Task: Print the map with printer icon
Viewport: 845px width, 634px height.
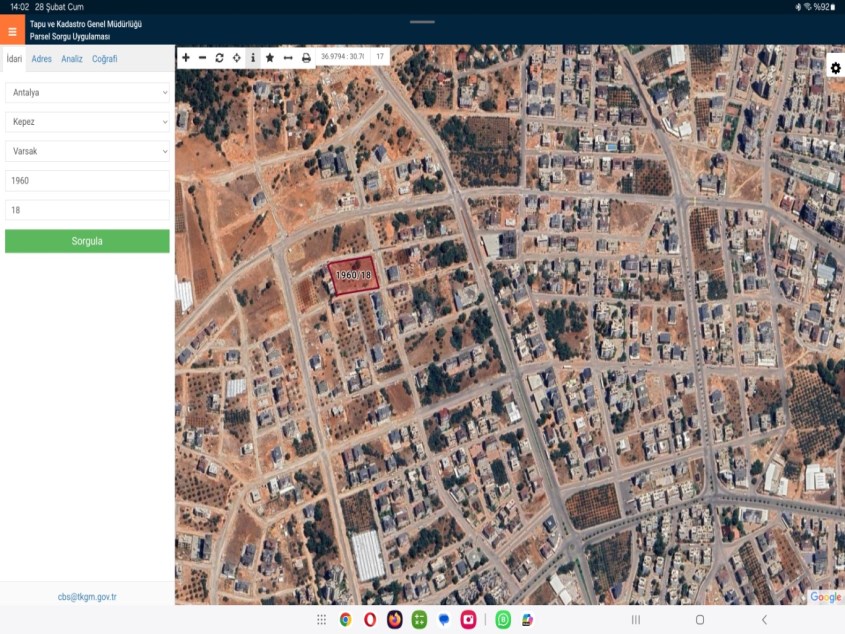Action: [306, 58]
